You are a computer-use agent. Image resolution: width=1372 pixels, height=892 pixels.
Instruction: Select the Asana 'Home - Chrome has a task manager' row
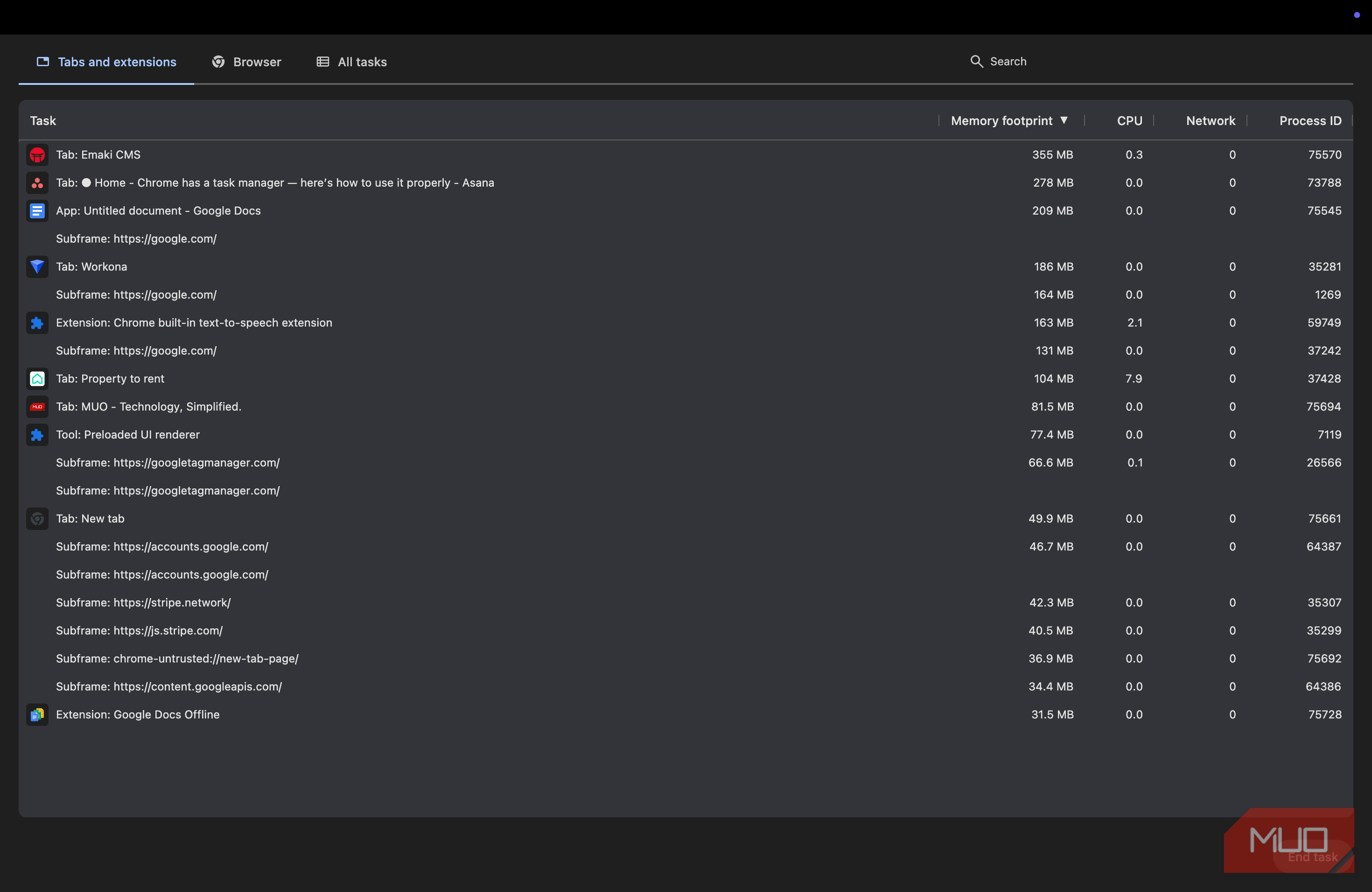(x=686, y=183)
